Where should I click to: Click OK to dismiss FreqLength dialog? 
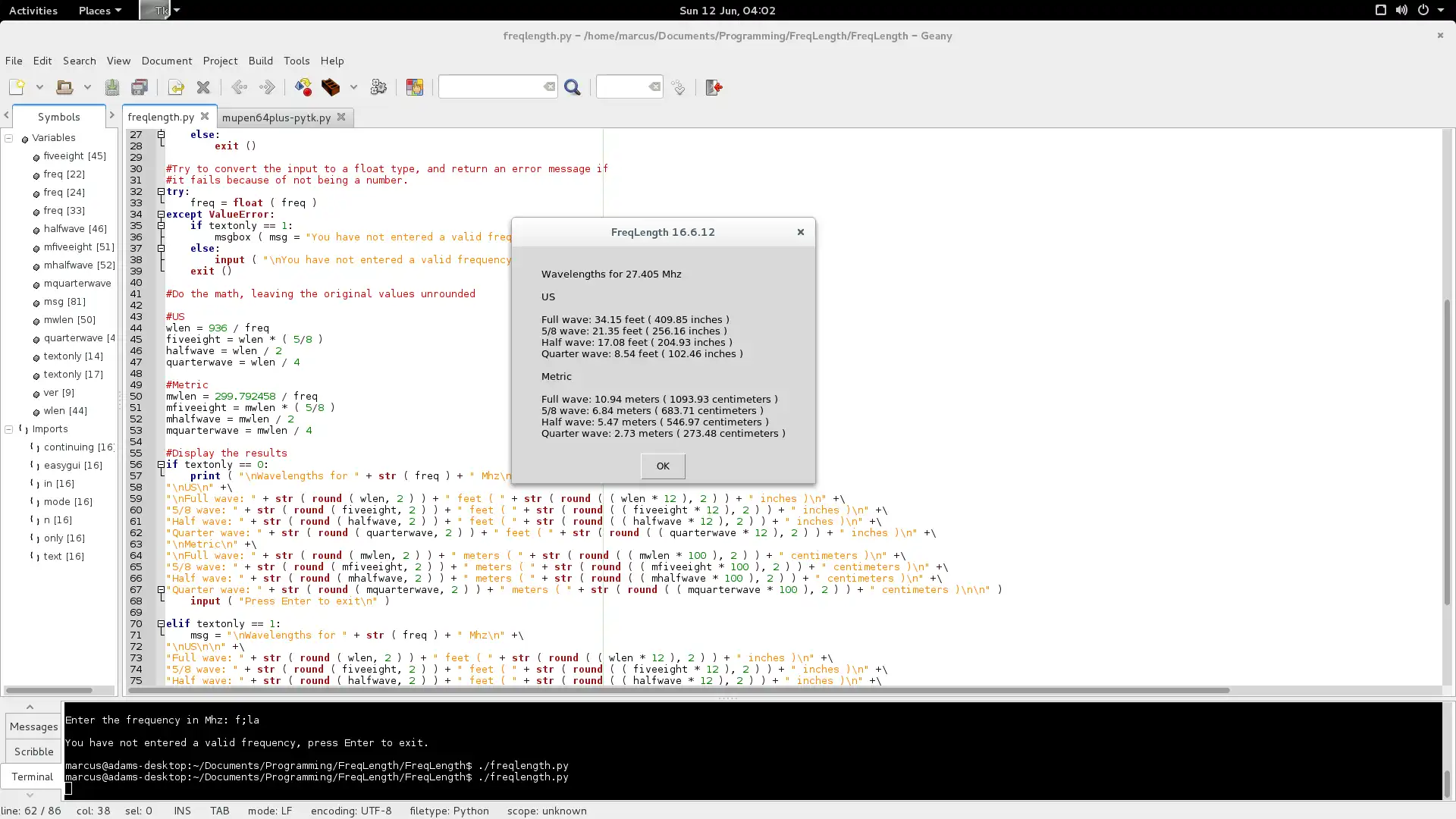point(663,465)
